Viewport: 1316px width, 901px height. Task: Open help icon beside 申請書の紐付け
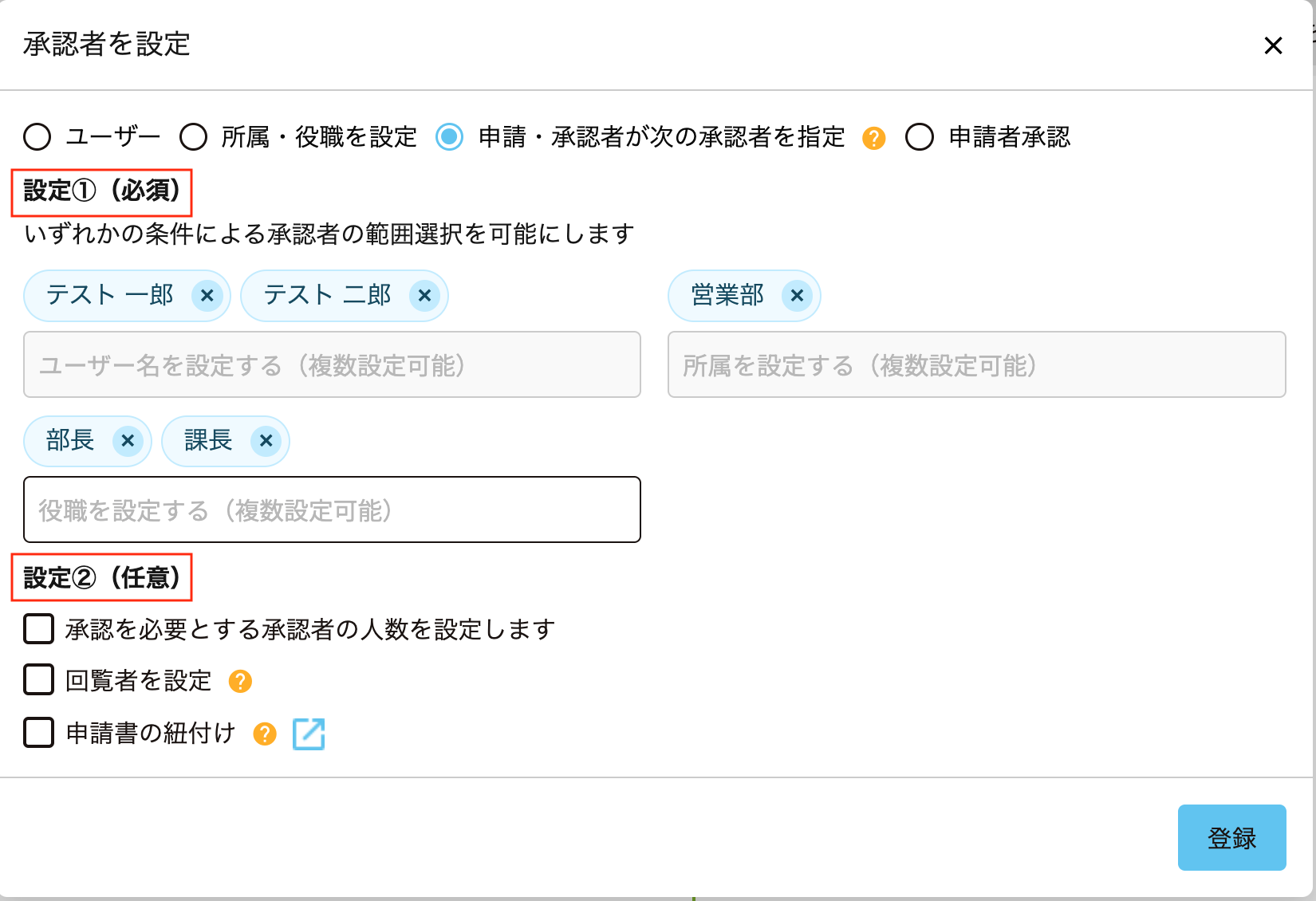click(265, 734)
